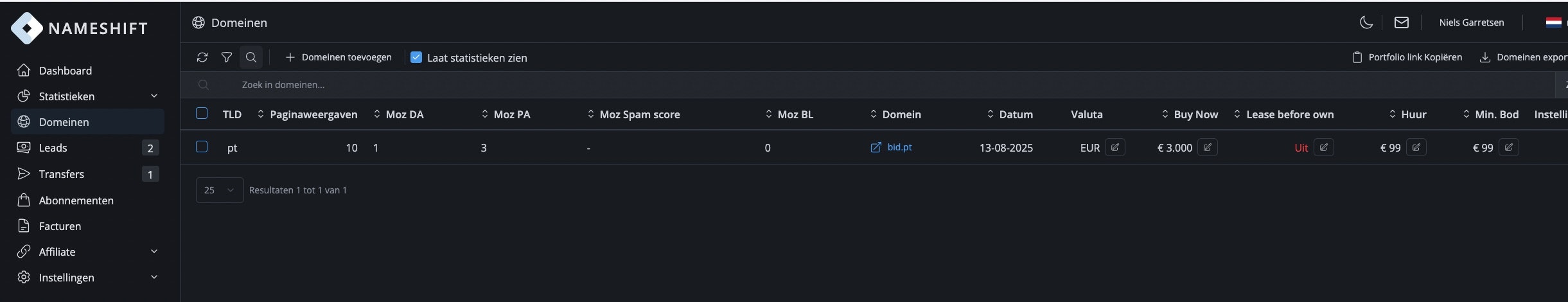Open Transfers from the sidebar
The height and width of the screenshot is (302, 1568).
62,174
